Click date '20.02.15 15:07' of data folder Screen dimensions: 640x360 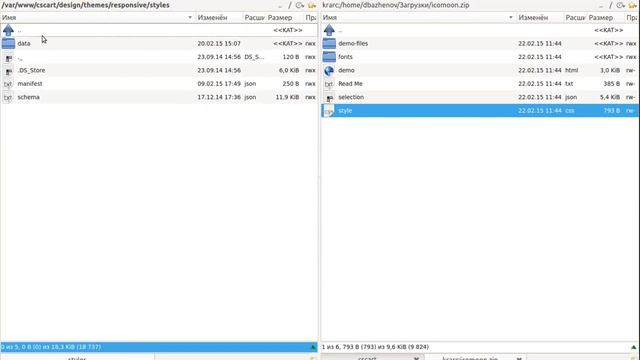coord(219,43)
